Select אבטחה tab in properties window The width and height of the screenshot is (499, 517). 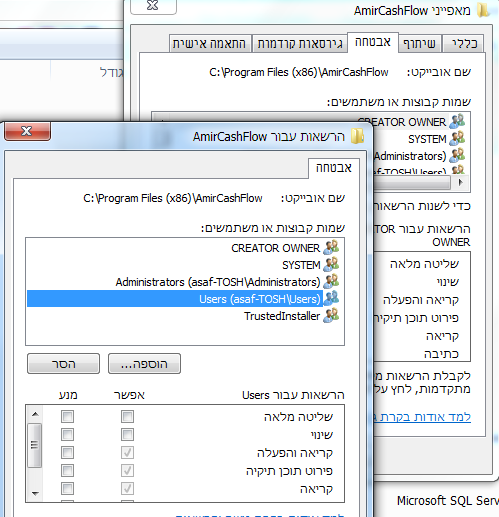pyautogui.click(x=373, y=42)
